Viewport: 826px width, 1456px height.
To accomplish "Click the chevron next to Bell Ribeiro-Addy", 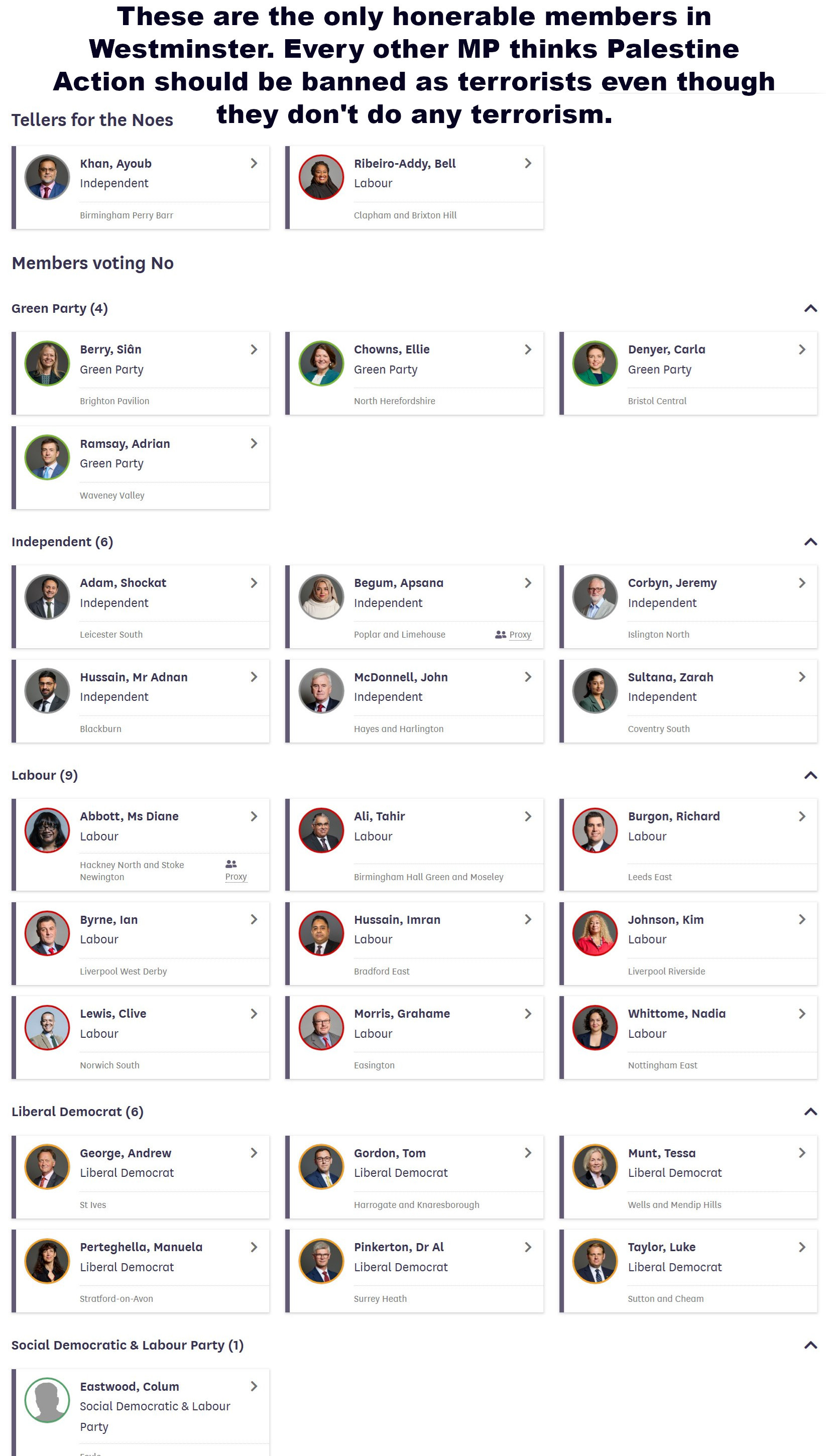I will [528, 163].
